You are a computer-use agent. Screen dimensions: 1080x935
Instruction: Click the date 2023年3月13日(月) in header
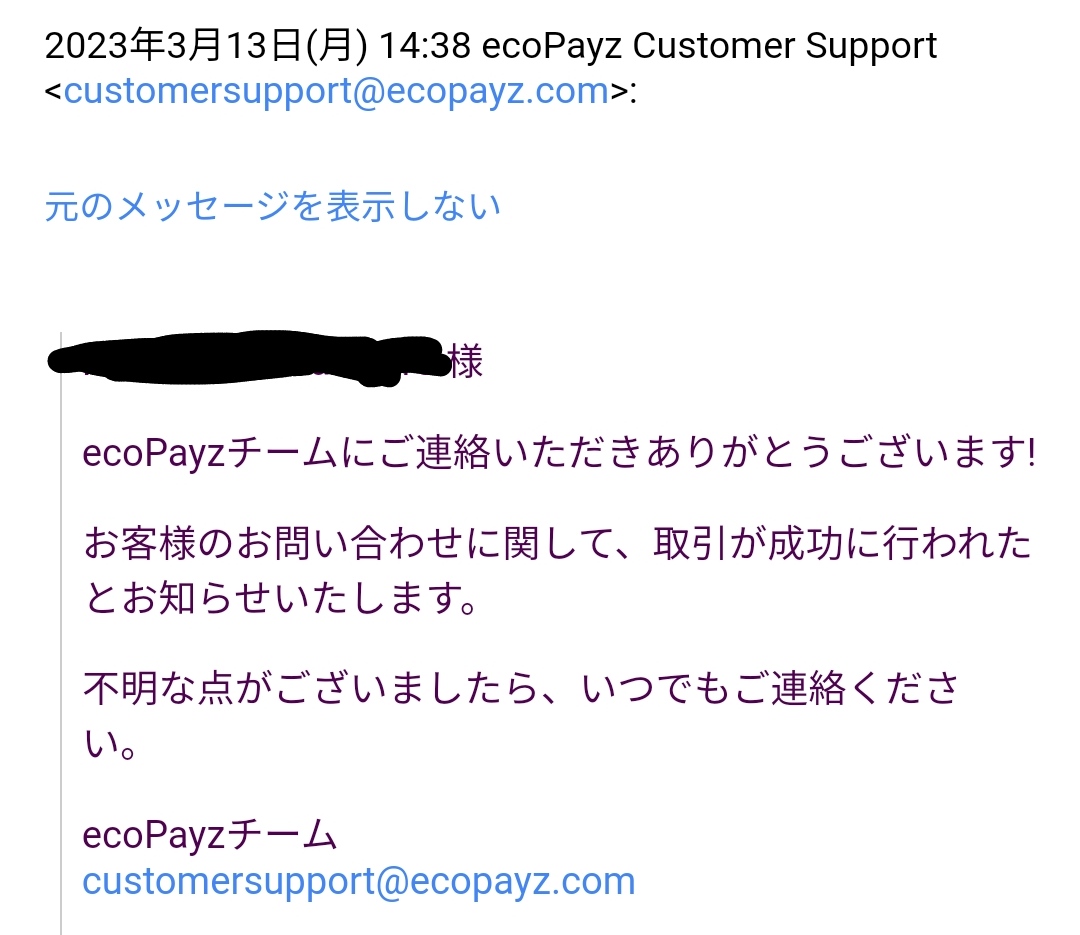[x=206, y=46]
